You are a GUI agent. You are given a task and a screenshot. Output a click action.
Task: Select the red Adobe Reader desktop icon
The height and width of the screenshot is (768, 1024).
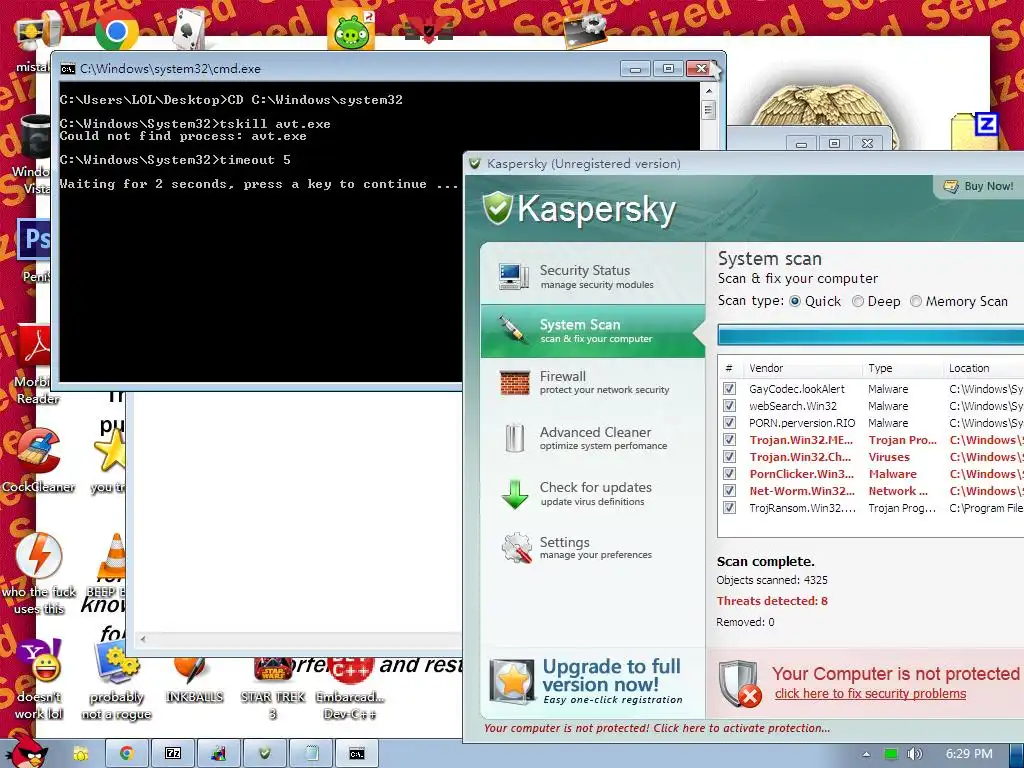click(x=34, y=346)
